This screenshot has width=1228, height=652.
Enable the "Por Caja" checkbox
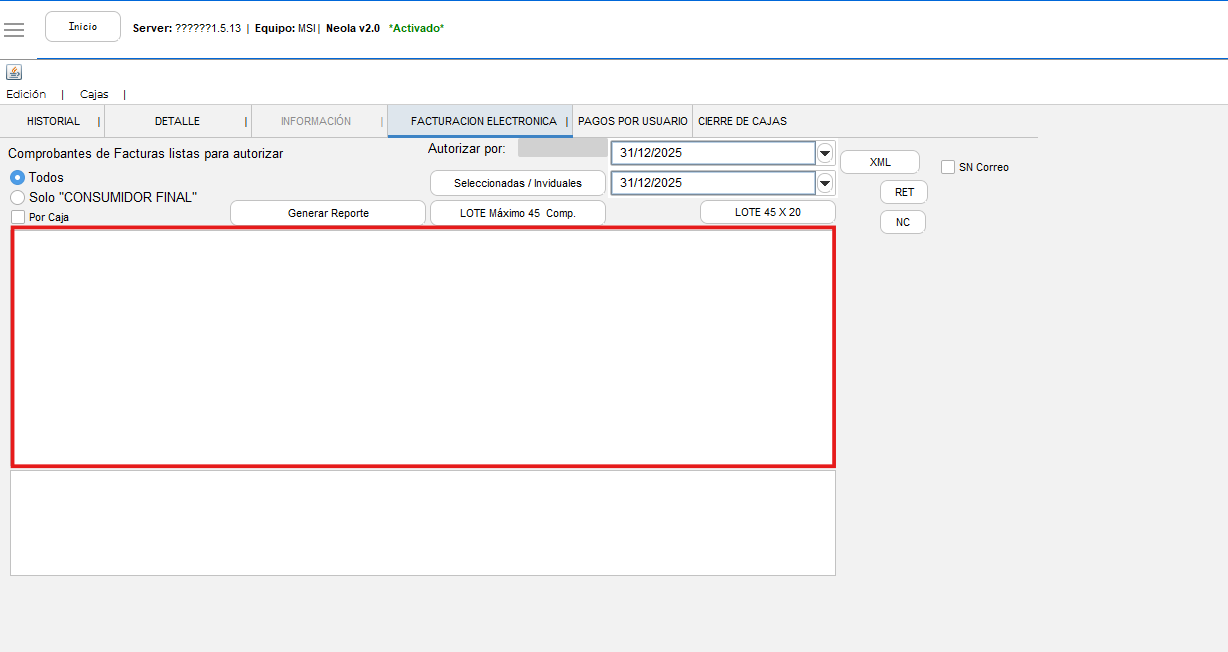18,217
